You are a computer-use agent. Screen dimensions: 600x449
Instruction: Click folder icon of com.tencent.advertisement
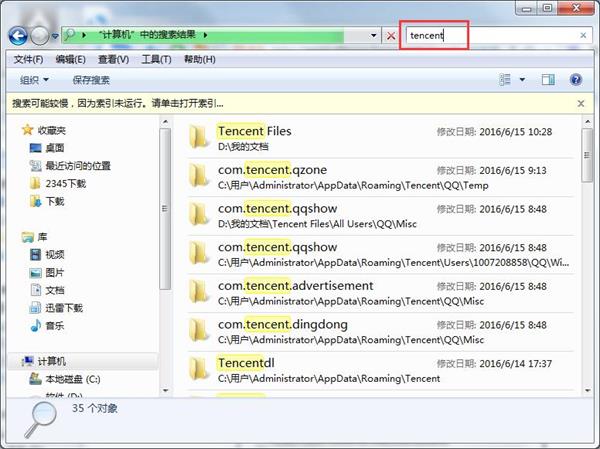pyautogui.click(x=199, y=292)
